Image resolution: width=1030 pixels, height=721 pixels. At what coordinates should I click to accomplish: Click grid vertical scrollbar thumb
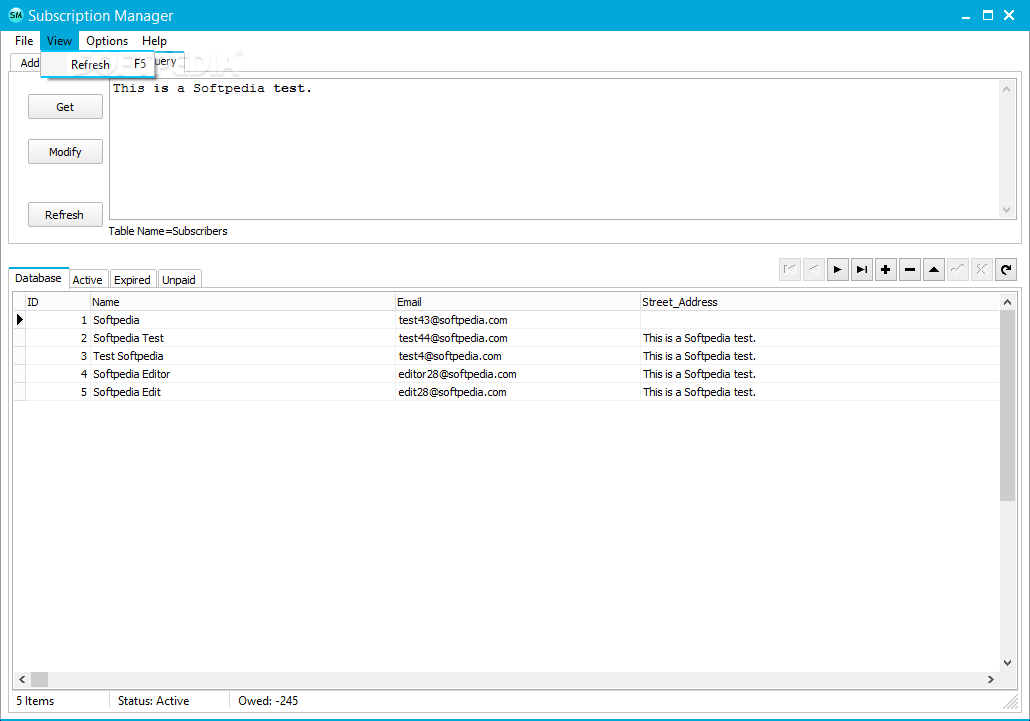point(1007,406)
